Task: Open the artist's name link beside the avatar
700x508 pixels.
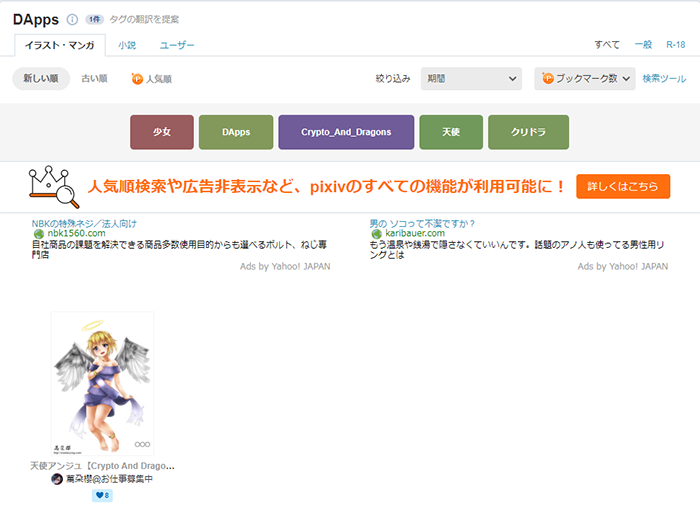Action: (x=109, y=479)
